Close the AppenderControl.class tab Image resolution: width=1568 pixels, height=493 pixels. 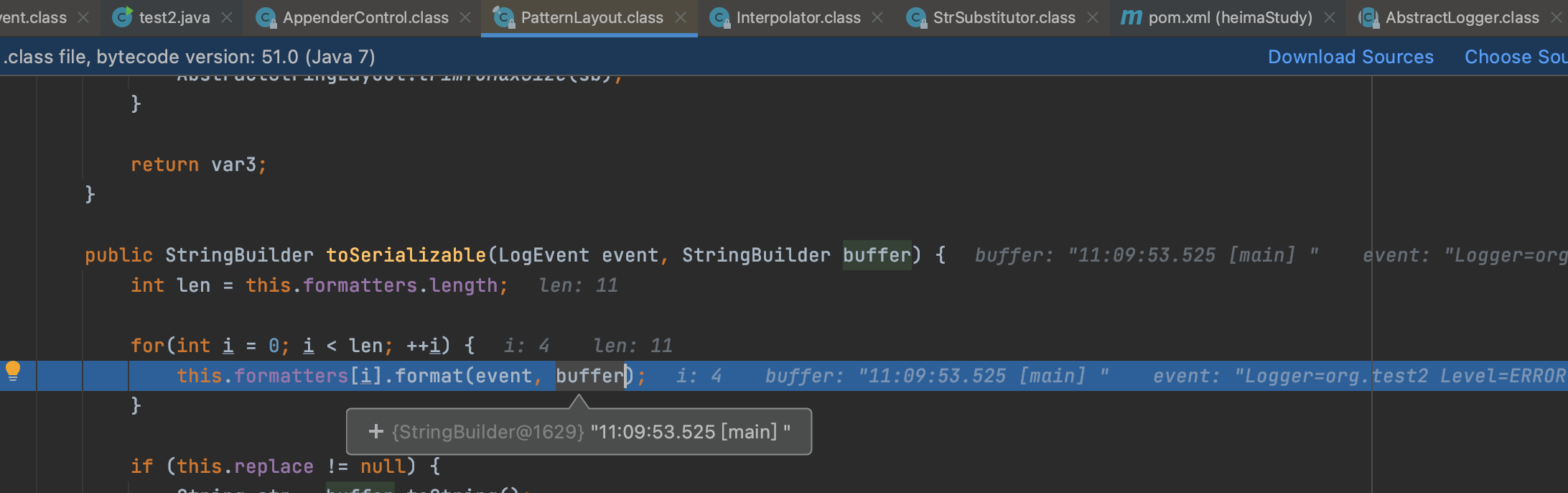(x=465, y=17)
